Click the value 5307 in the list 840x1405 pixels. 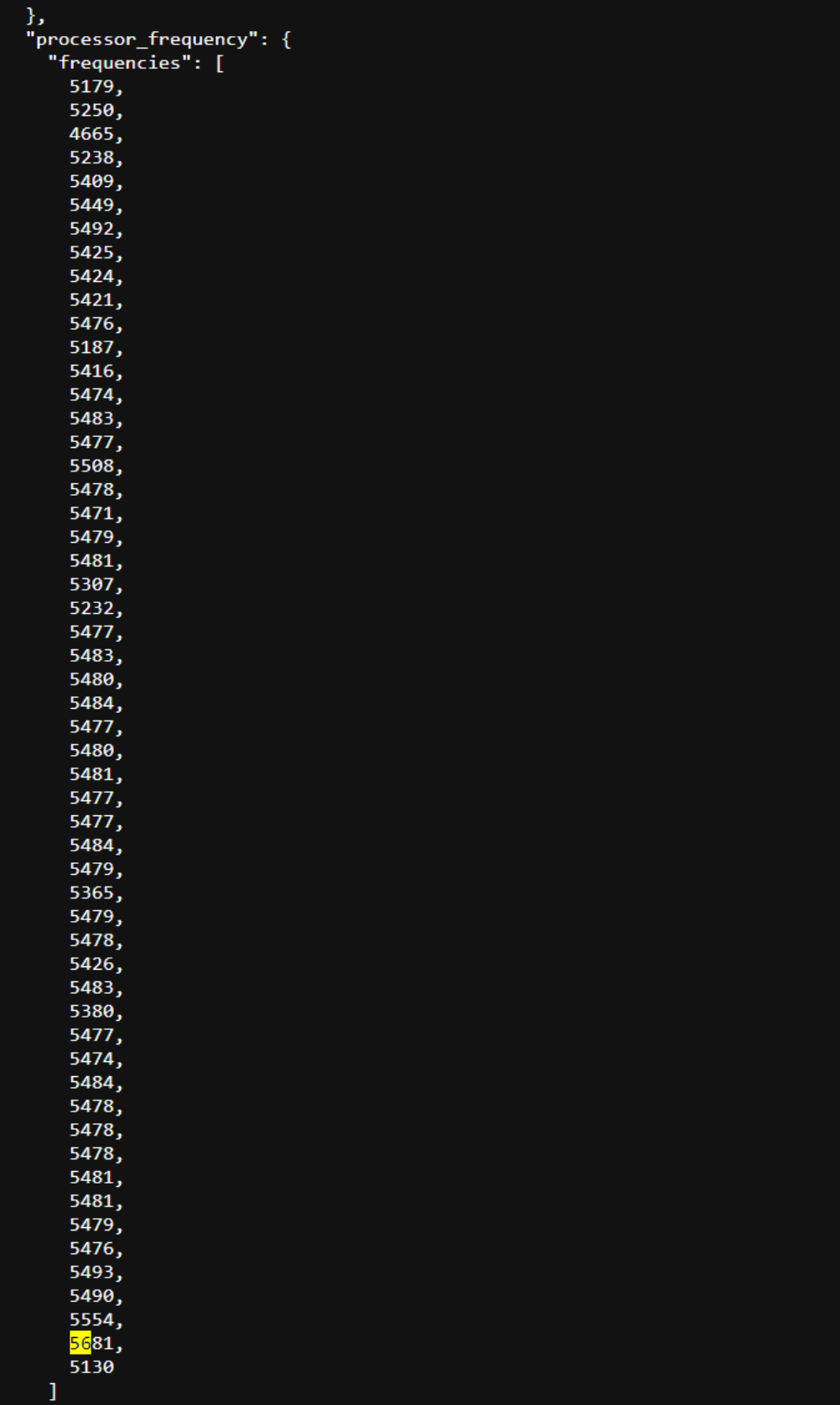[x=91, y=584]
